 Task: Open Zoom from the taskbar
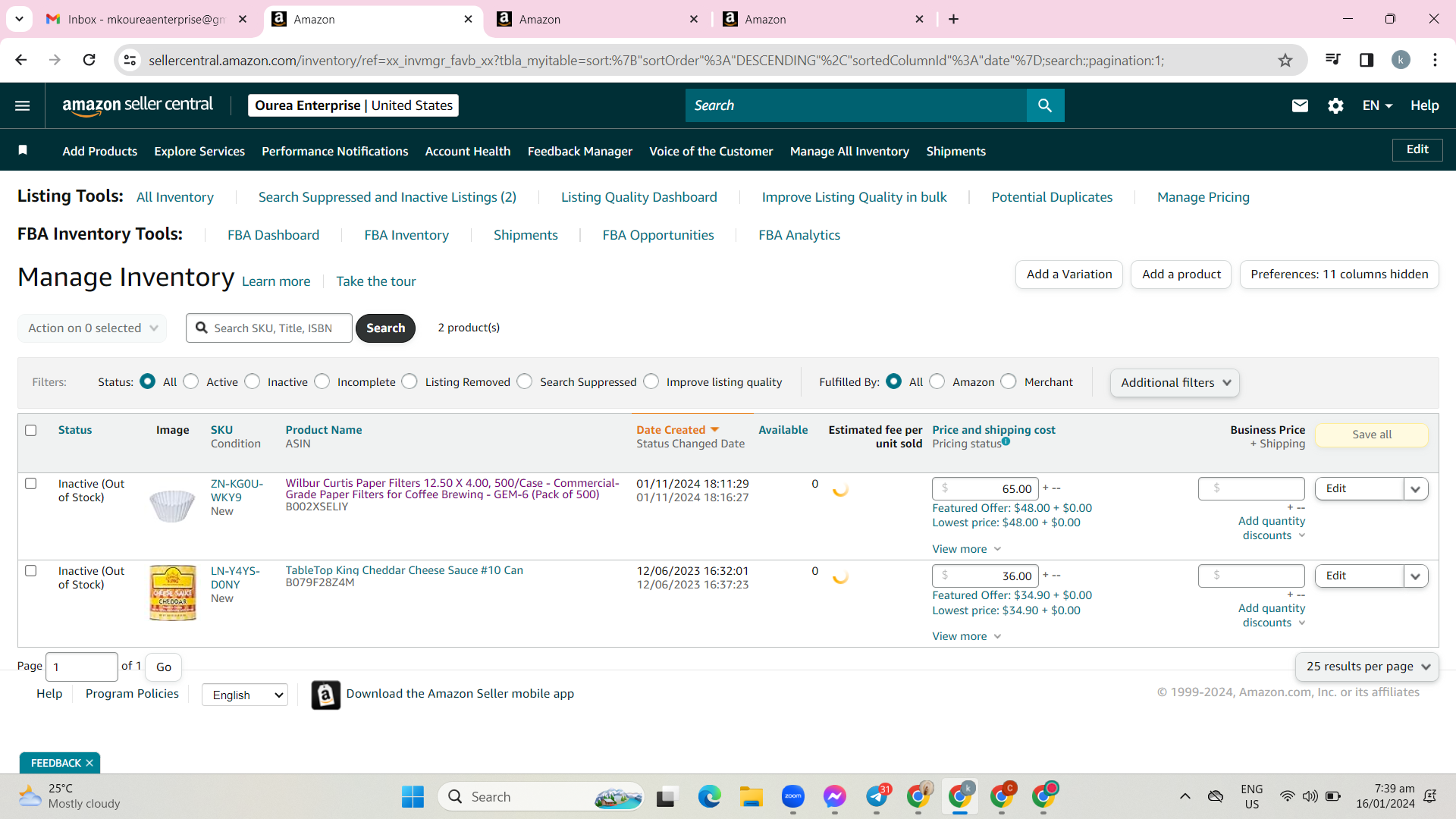tap(793, 796)
